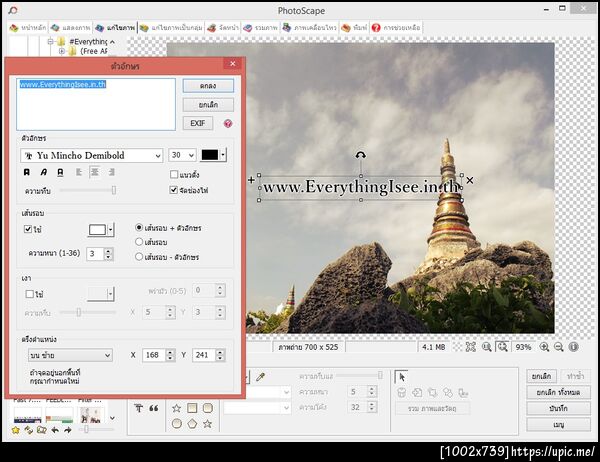Click the black text color swatch
Image resolution: width=600 pixels, height=462 pixels.
(x=210, y=155)
